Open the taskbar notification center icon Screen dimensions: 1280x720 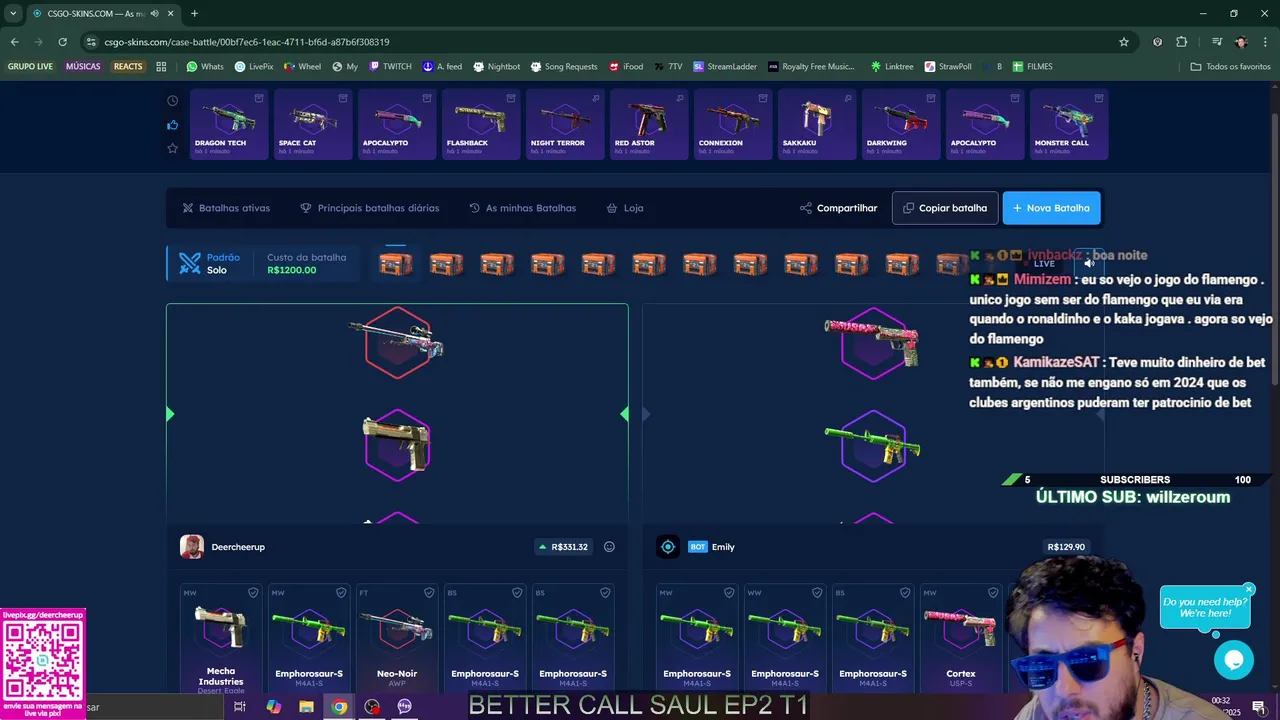pos(1259,707)
